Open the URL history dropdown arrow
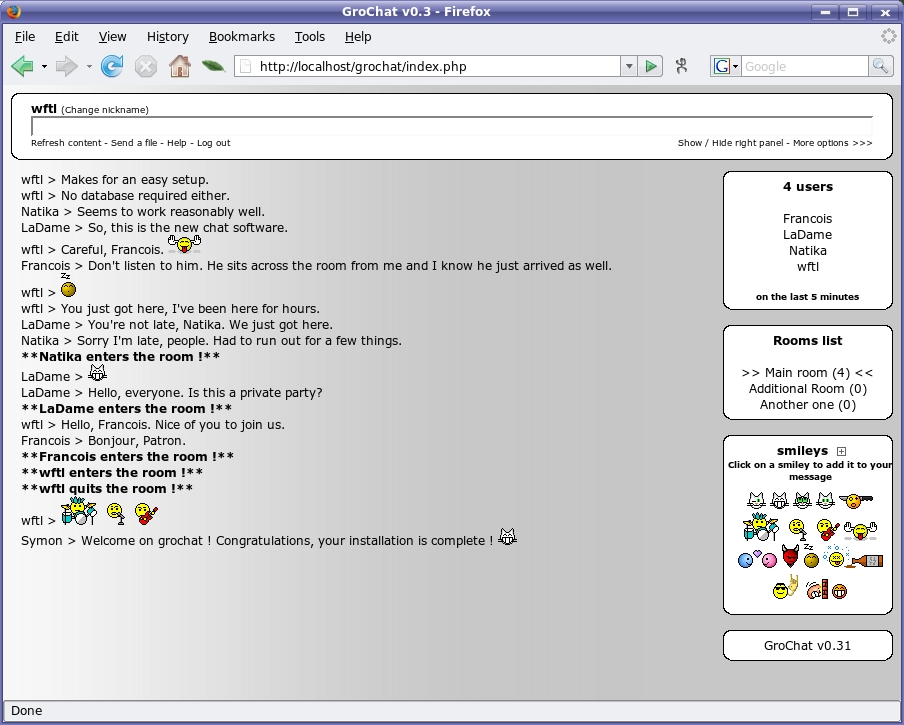904x725 pixels. (629, 67)
